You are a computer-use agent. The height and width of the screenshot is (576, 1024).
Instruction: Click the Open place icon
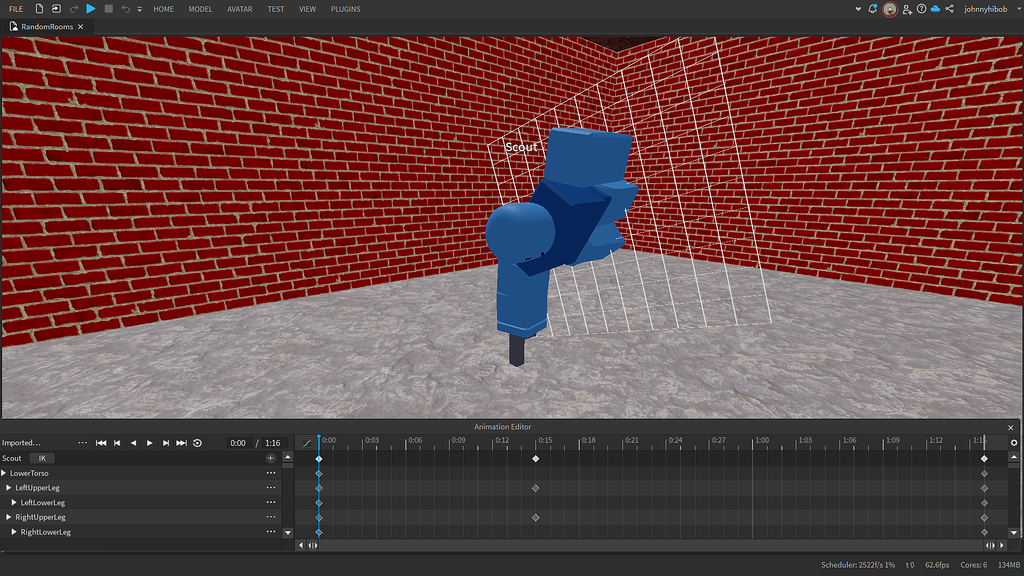point(56,9)
